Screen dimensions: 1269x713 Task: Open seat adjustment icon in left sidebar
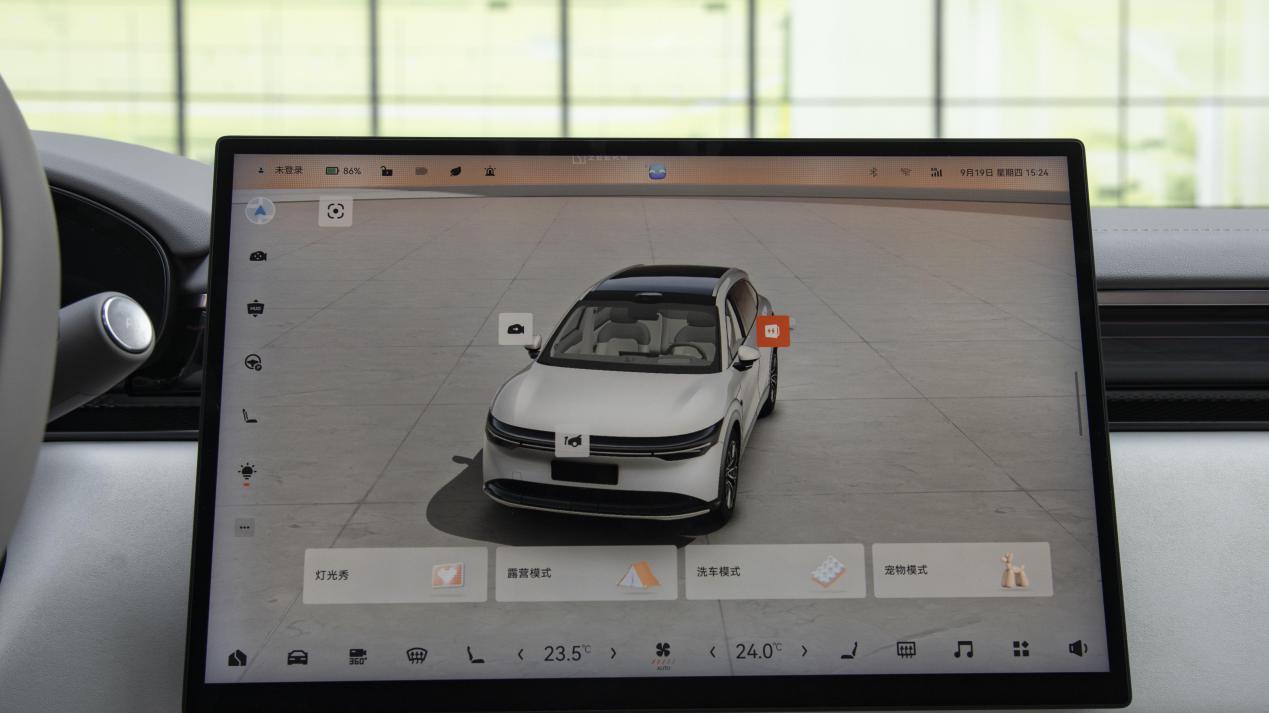click(x=249, y=415)
